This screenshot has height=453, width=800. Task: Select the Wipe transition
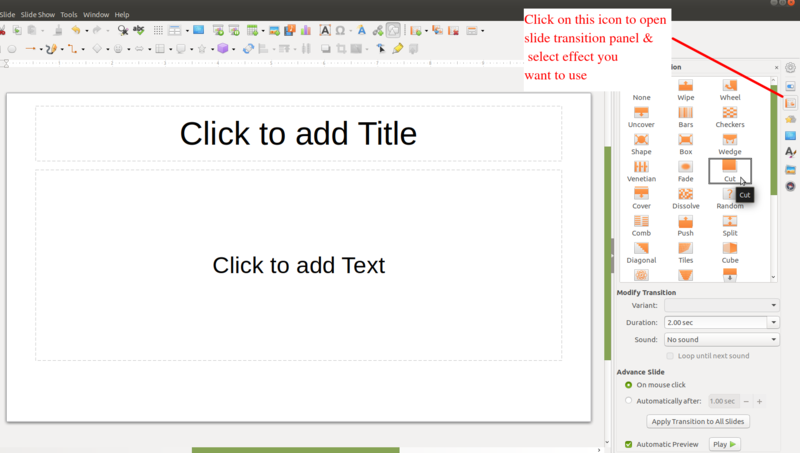tap(686, 90)
